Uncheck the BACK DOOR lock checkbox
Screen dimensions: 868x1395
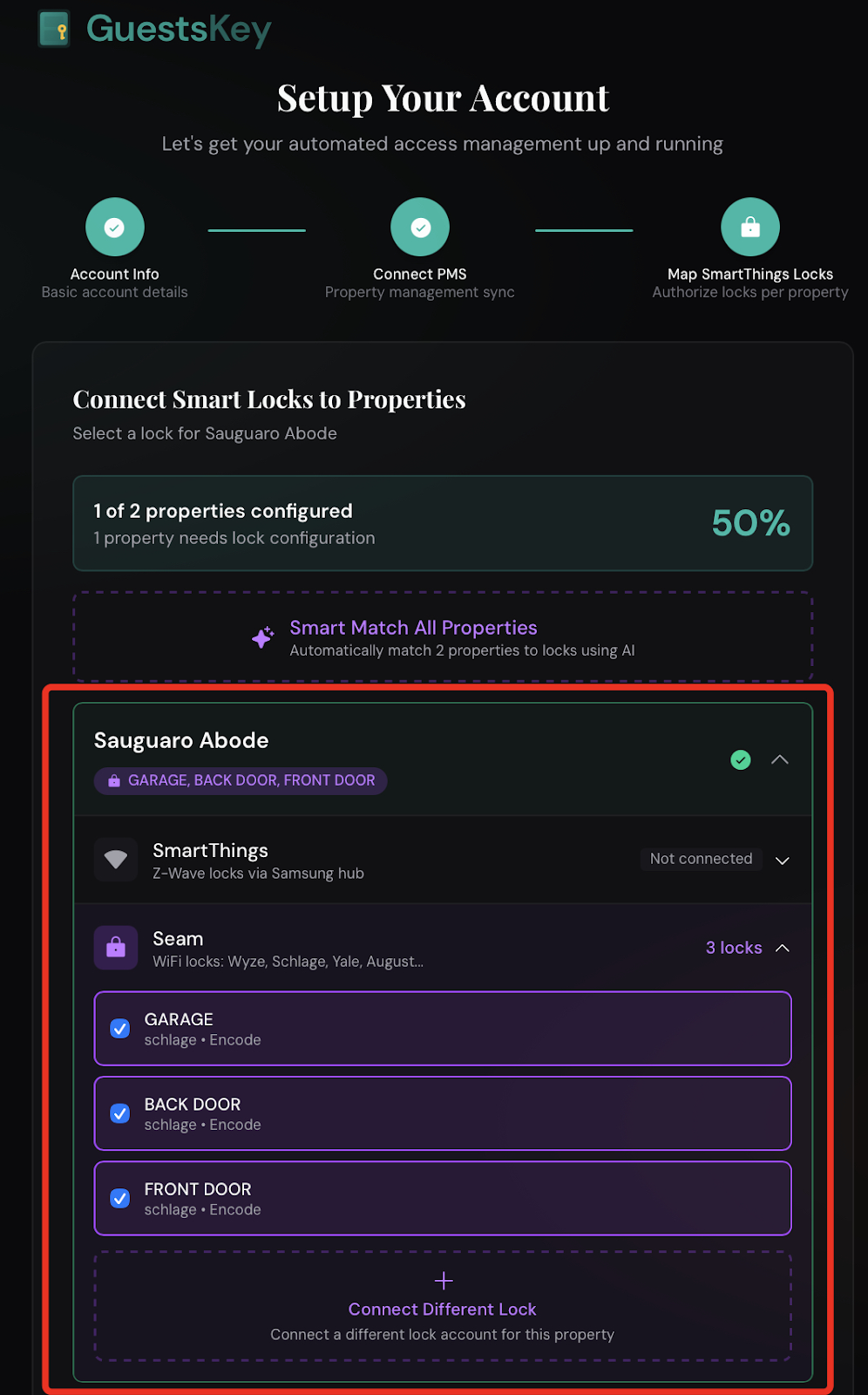120,1113
